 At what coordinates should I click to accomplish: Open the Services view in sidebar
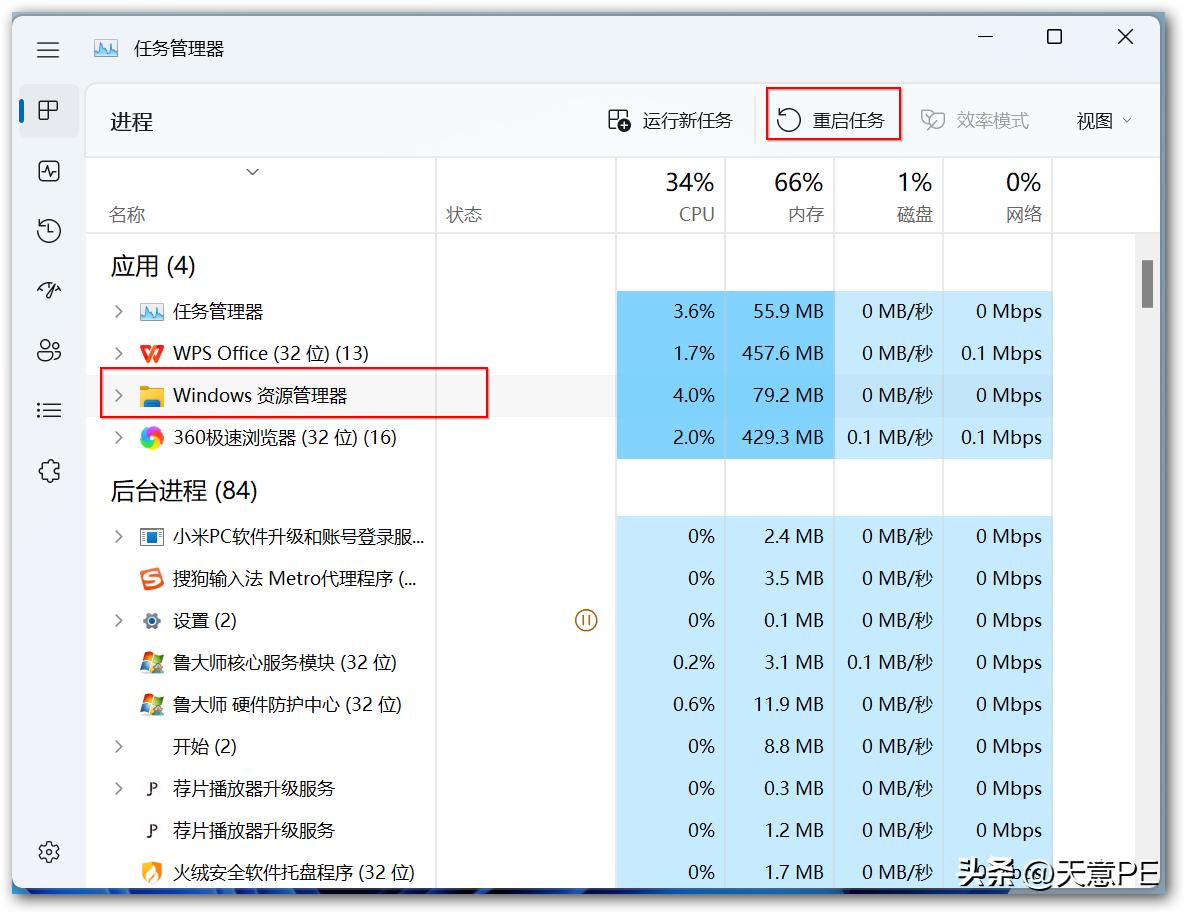coord(47,470)
